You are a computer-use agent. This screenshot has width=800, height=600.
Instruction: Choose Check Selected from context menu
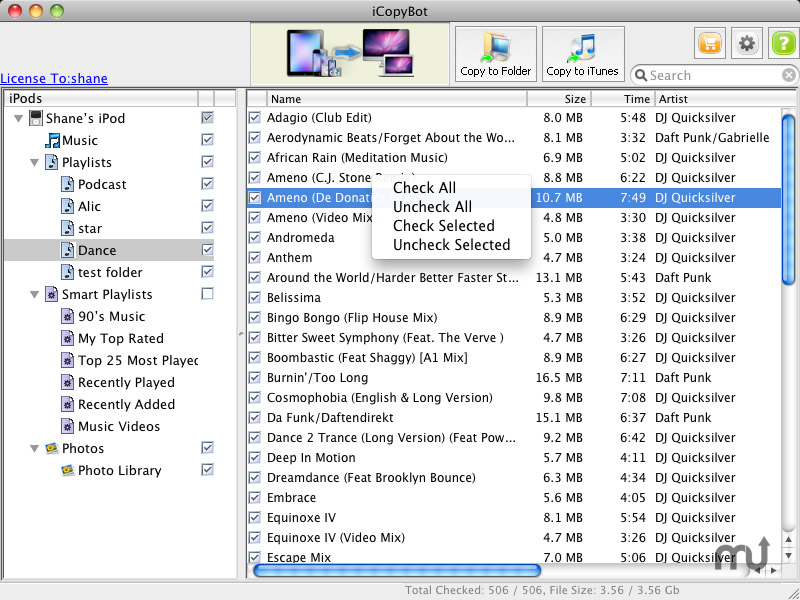[x=443, y=225]
